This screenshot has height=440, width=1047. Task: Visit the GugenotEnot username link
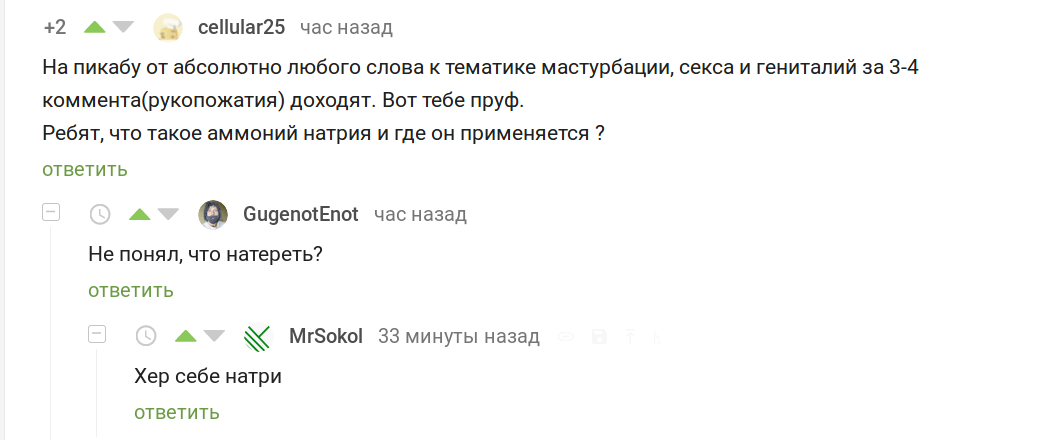(301, 214)
